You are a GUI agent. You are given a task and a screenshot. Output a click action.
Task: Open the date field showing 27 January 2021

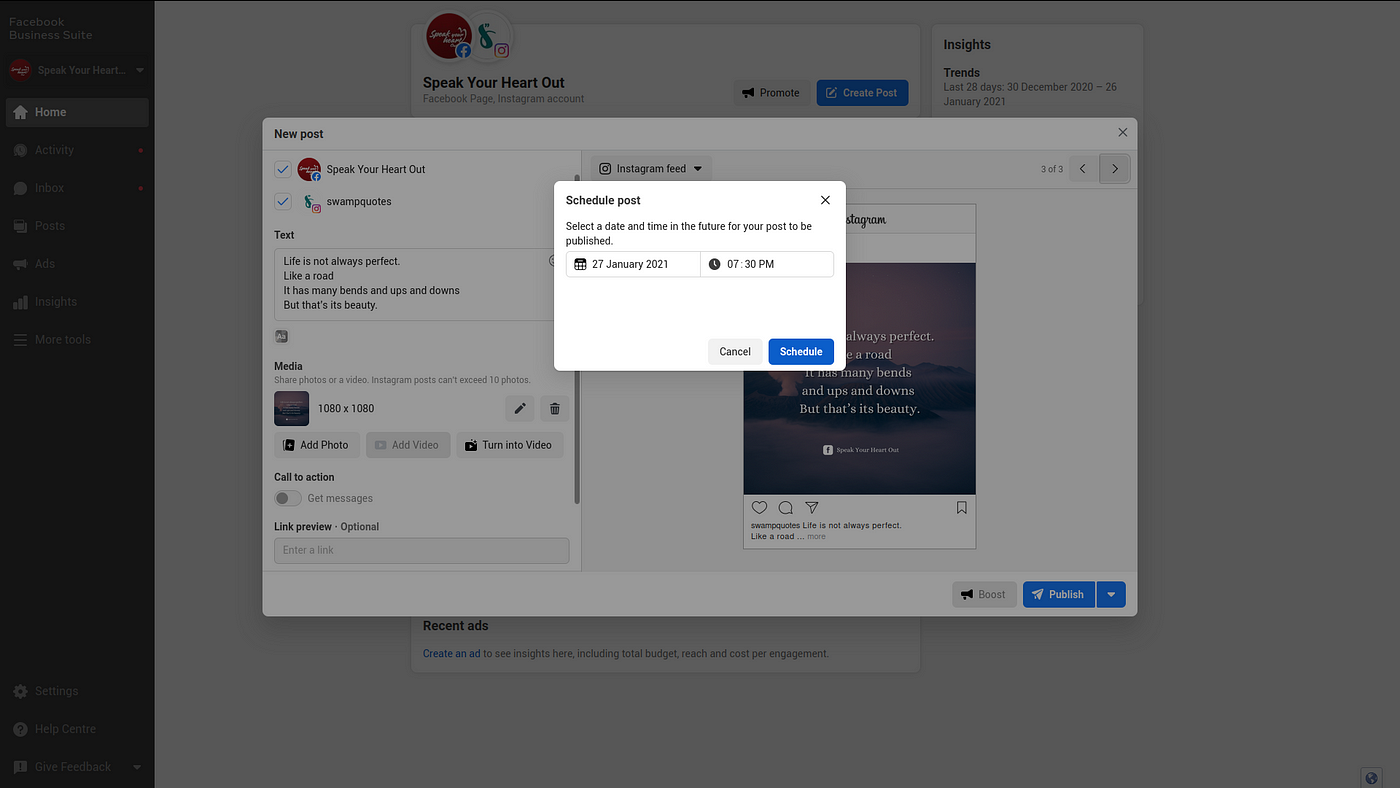click(x=633, y=264)
